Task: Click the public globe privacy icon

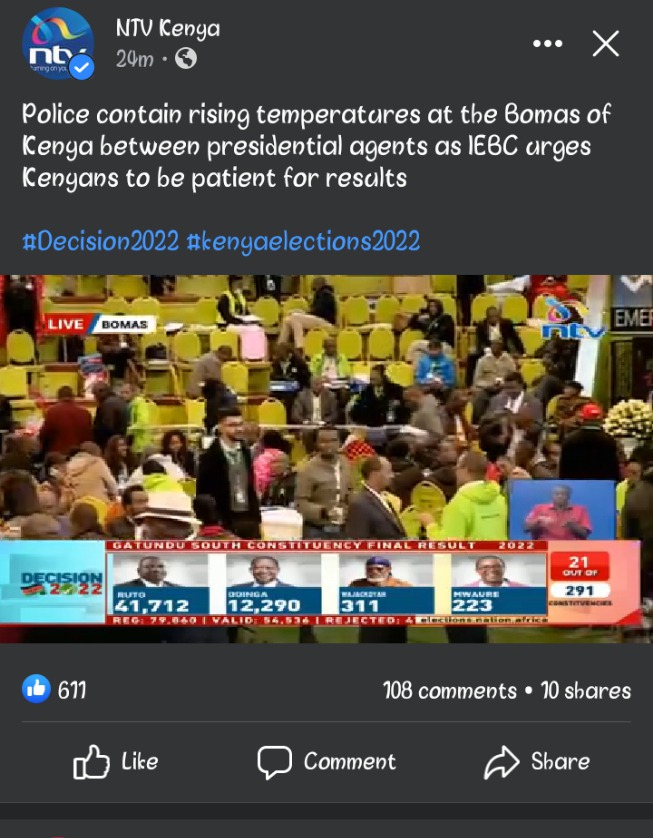Action: (185, 58)
